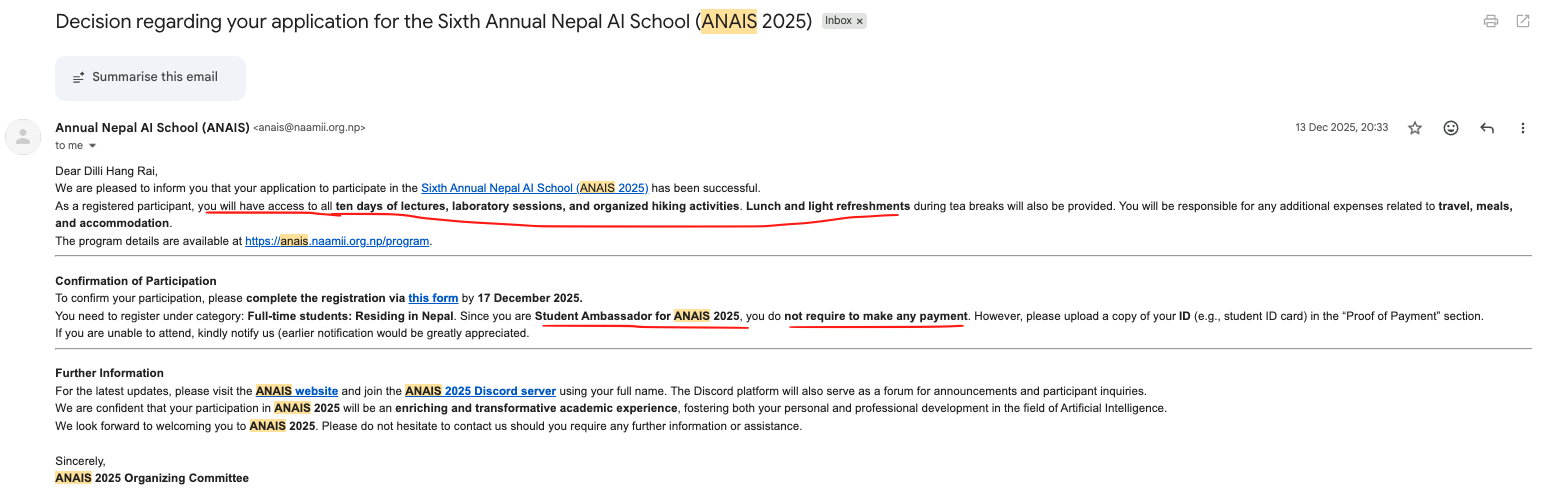The image size is (1550, 488).
Task: Click "enriching and transformative academic experience" text
Action: click(x=536, y=408)
